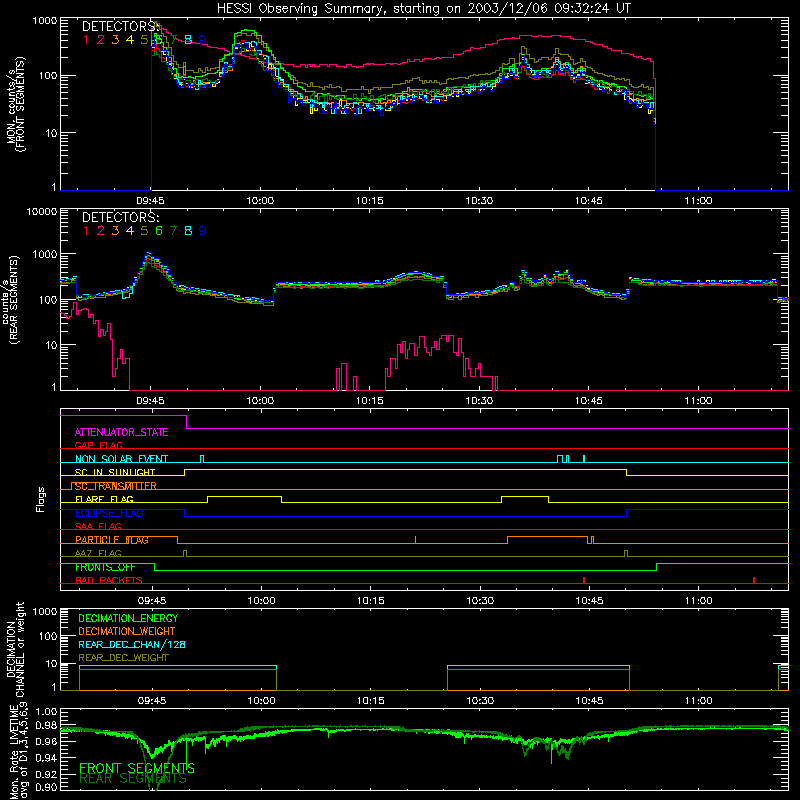Click 1.00 y-axis tick of livetime plot
Image resolution: width=800 pixels, height=800 pixels.
(x=46, y=711)
